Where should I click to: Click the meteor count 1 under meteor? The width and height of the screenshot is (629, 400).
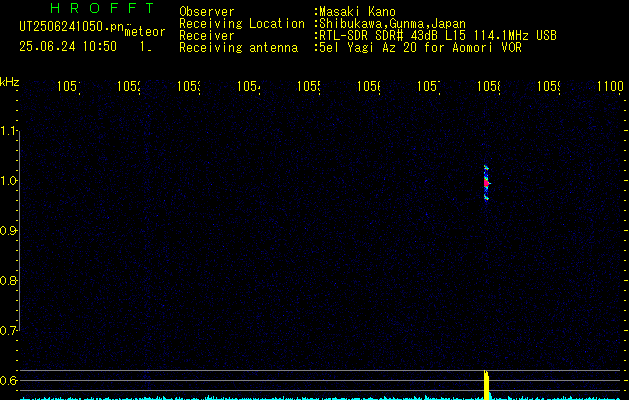click(x=144, y=47)
